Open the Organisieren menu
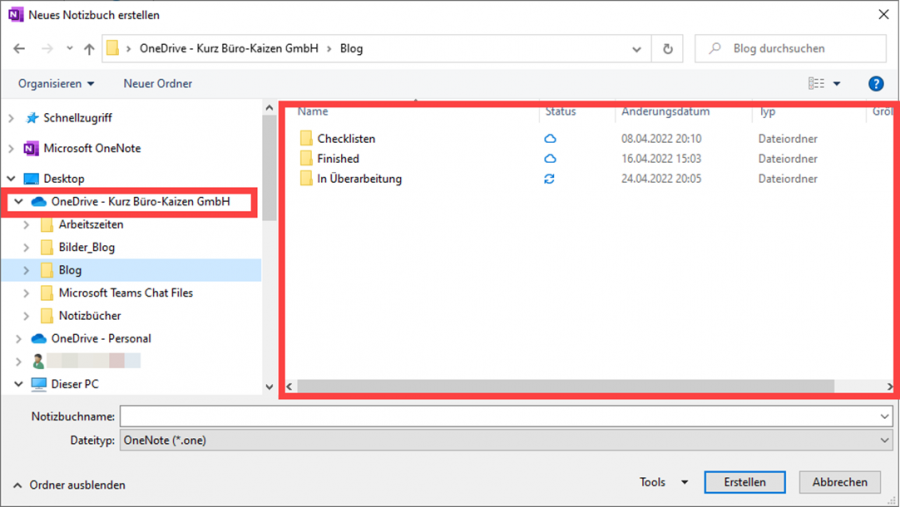Viewport: 900px width, 507px height. [x=56, y=84]
